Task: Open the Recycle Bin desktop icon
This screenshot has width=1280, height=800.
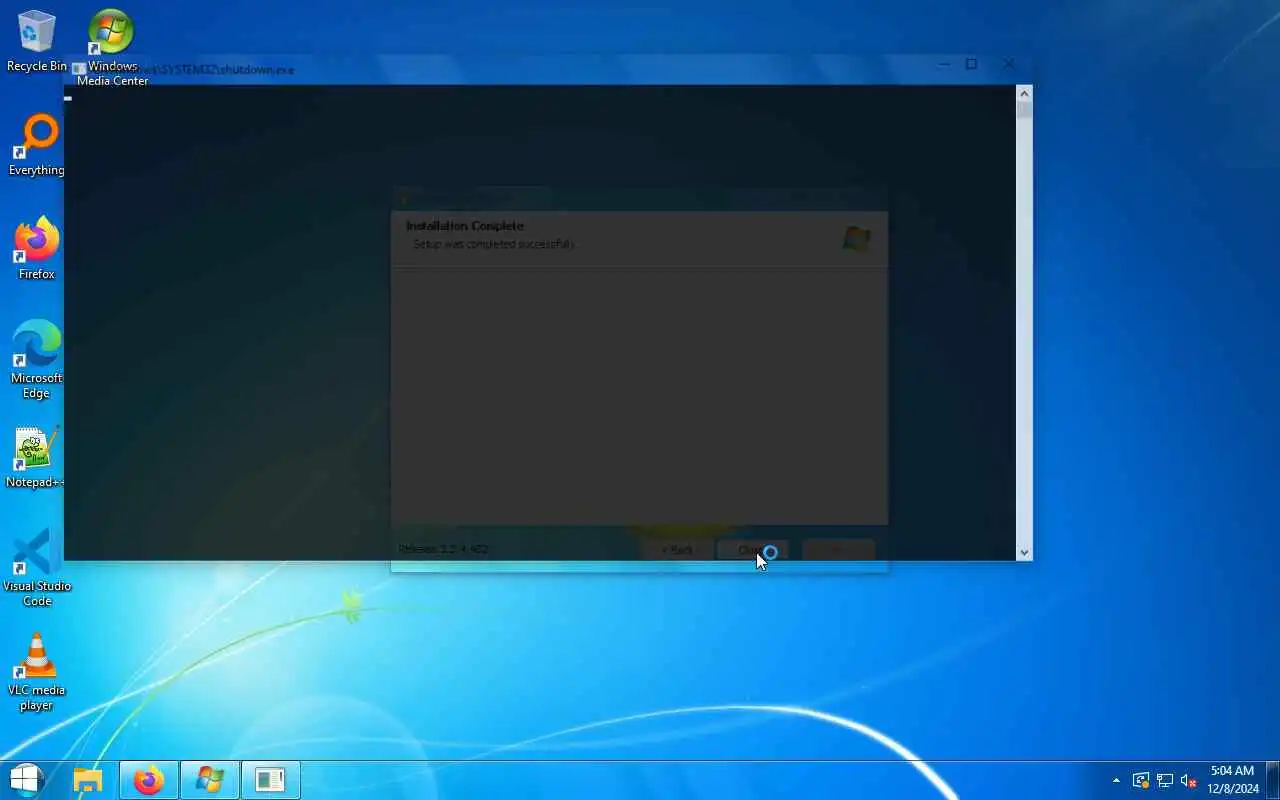Action: tap(36, 41)
